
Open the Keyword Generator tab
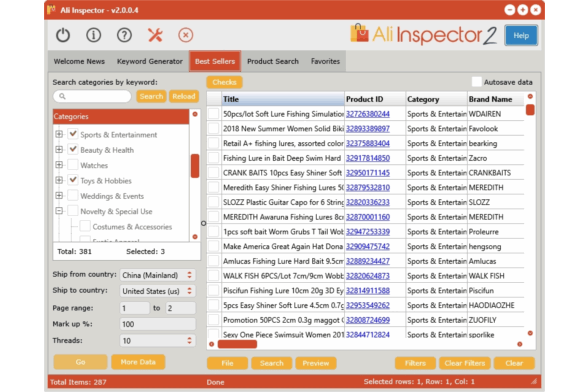tap(150, 61)
